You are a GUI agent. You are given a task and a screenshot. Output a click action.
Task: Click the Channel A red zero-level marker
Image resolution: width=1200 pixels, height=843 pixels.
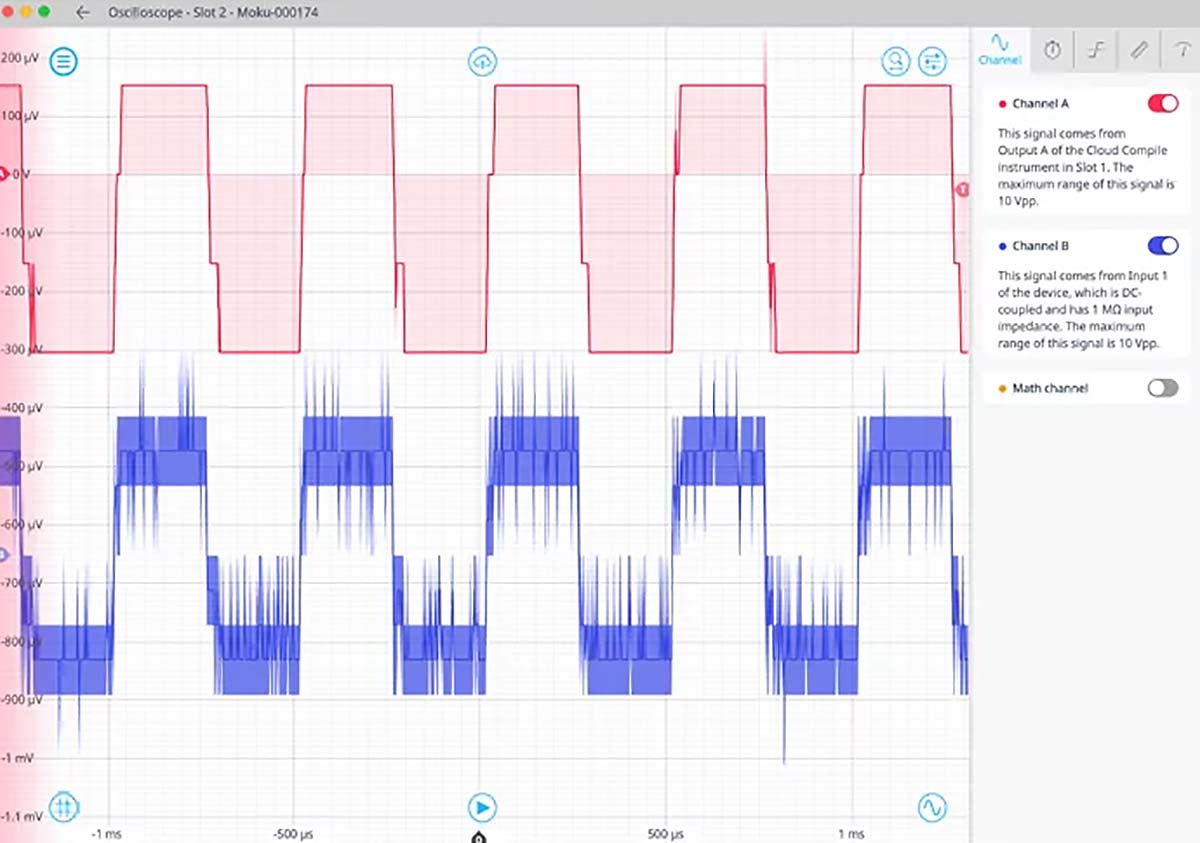coord(4,175)
